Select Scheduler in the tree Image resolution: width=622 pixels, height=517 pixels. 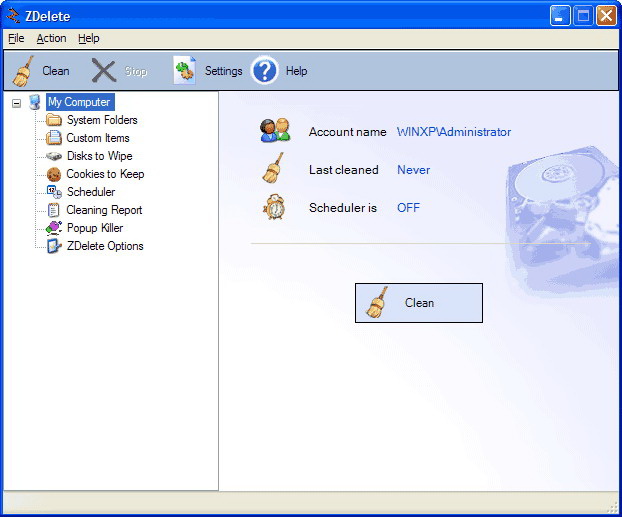(x=91, y=192)
